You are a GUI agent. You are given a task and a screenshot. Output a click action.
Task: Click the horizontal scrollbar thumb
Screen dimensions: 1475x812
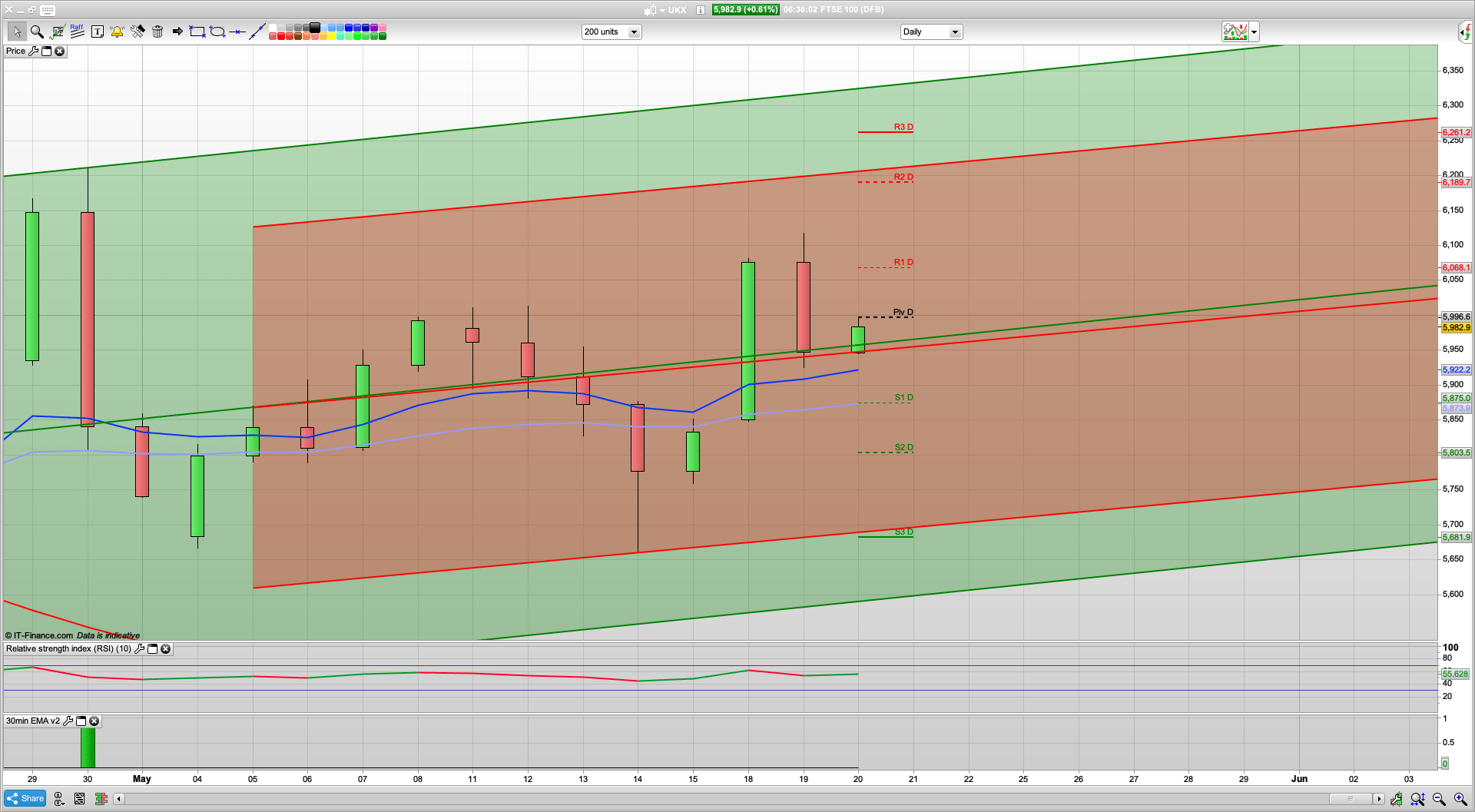tap(1351, 799)
